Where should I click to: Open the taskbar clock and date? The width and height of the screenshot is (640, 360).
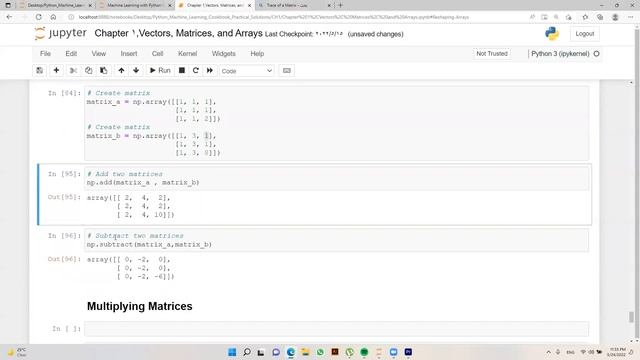616,352
